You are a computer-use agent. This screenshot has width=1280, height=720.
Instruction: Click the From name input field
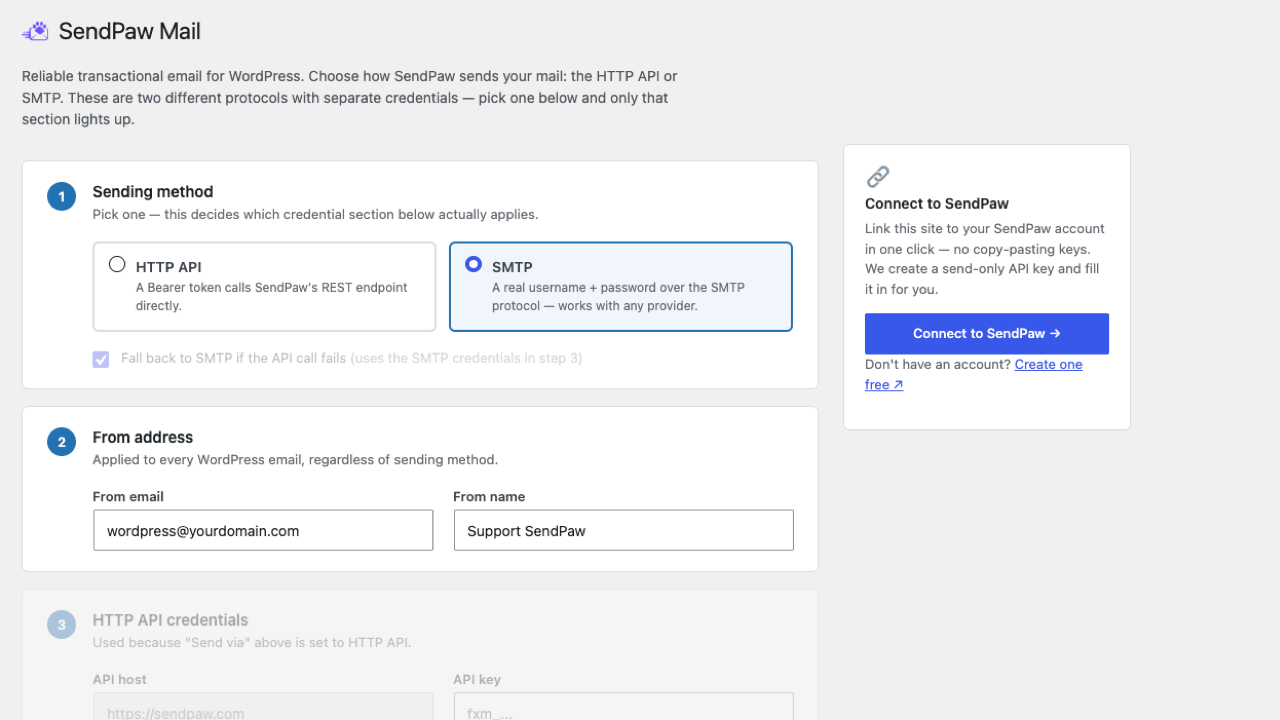coord(623,530)
